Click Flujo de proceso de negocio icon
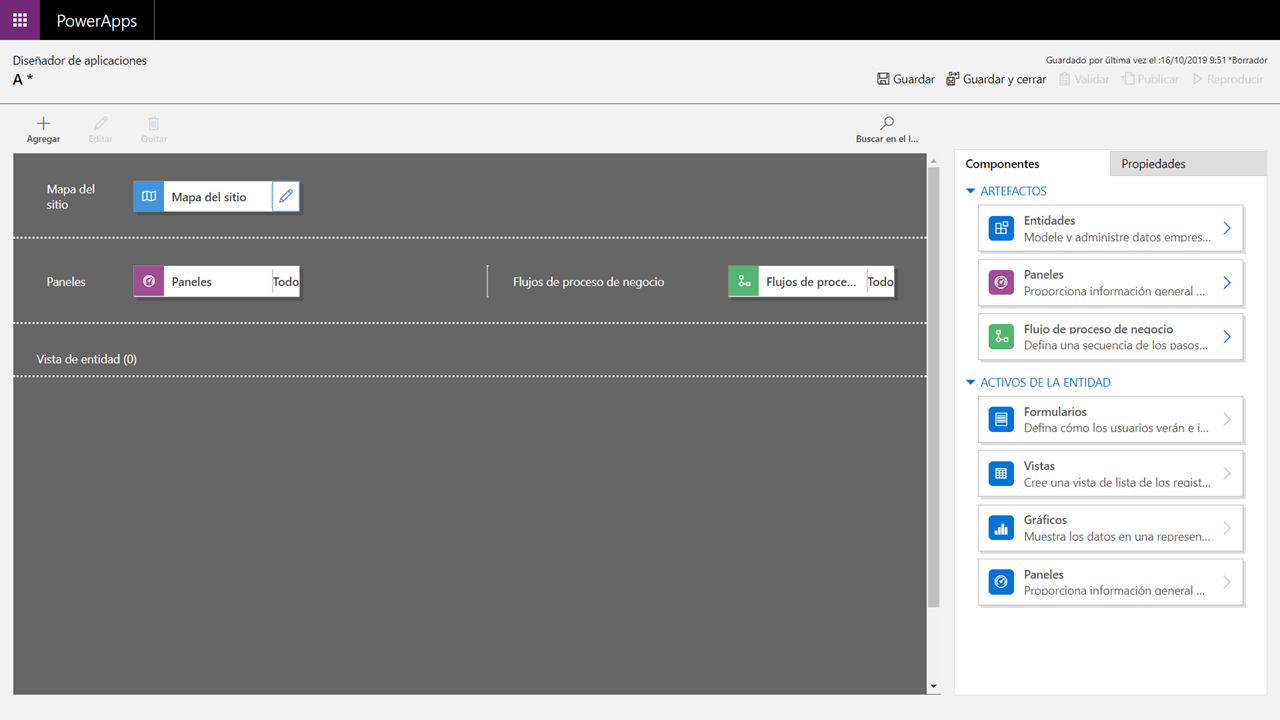The height and width of the screenshot is (720, 1280). (x=1001, y=337)
